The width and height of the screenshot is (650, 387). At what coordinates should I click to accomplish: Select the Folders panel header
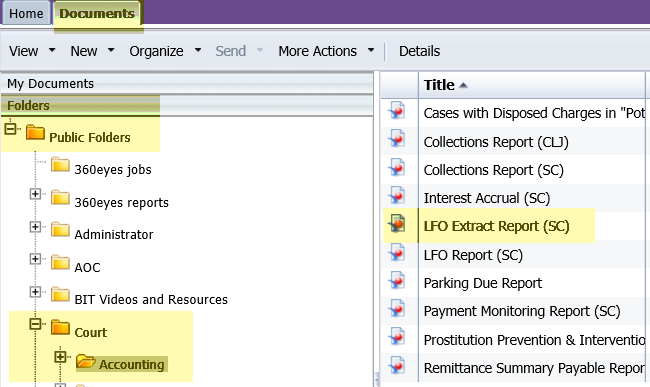187,105
